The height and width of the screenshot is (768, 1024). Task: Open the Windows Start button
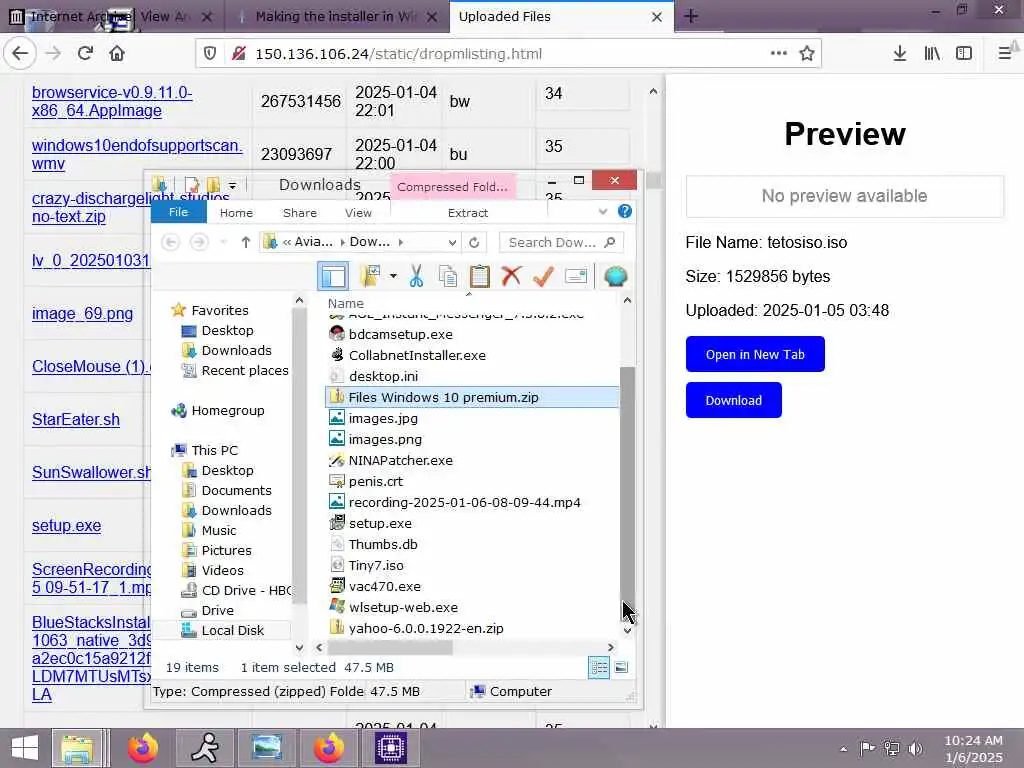(x=25, y=748)
